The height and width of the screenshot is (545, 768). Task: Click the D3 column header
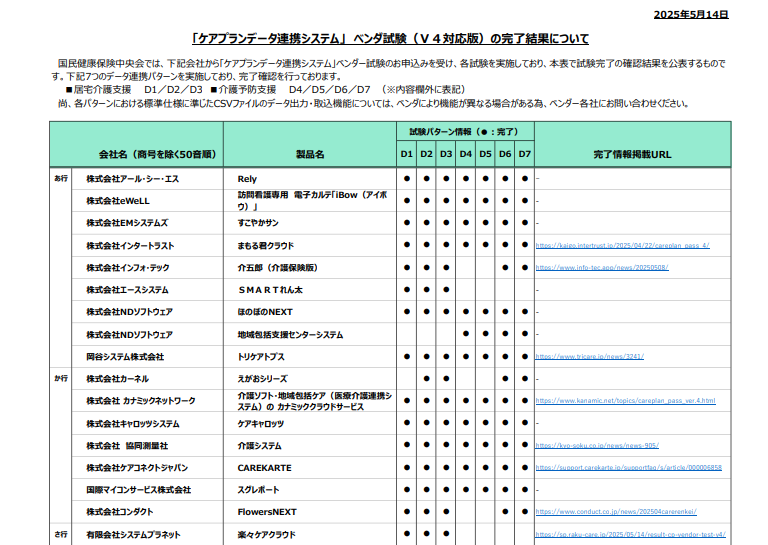point(446,154)
